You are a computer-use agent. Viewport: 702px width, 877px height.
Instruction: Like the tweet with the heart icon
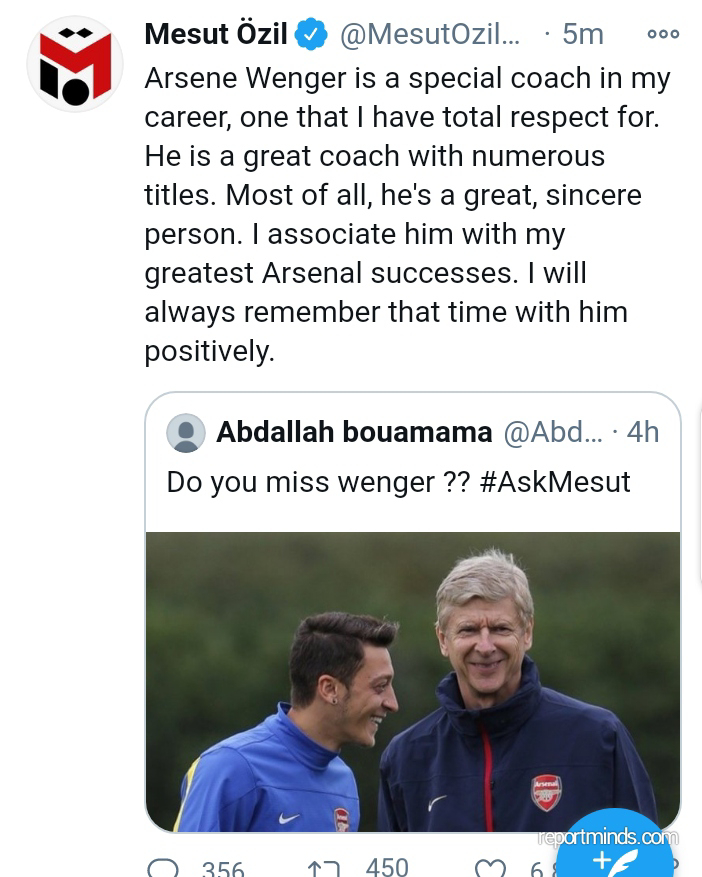pos(490,868)
